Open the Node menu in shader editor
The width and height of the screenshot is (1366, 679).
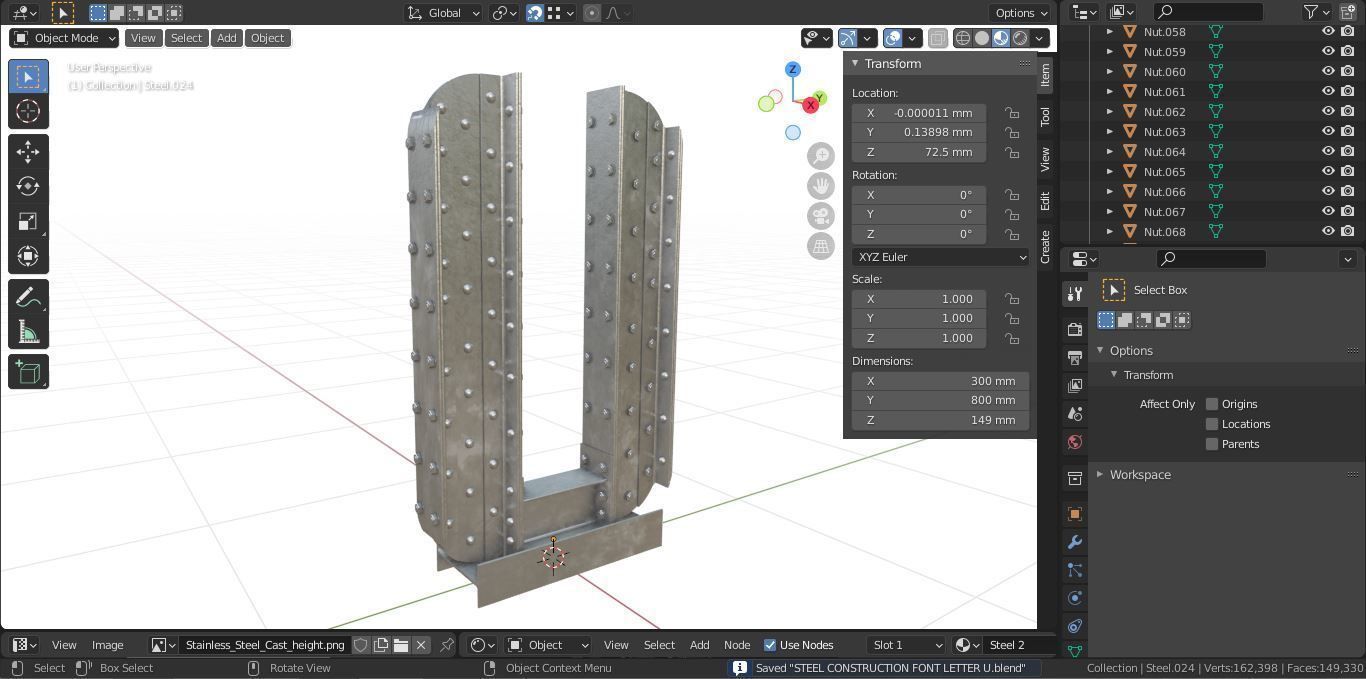pos(737,645)
